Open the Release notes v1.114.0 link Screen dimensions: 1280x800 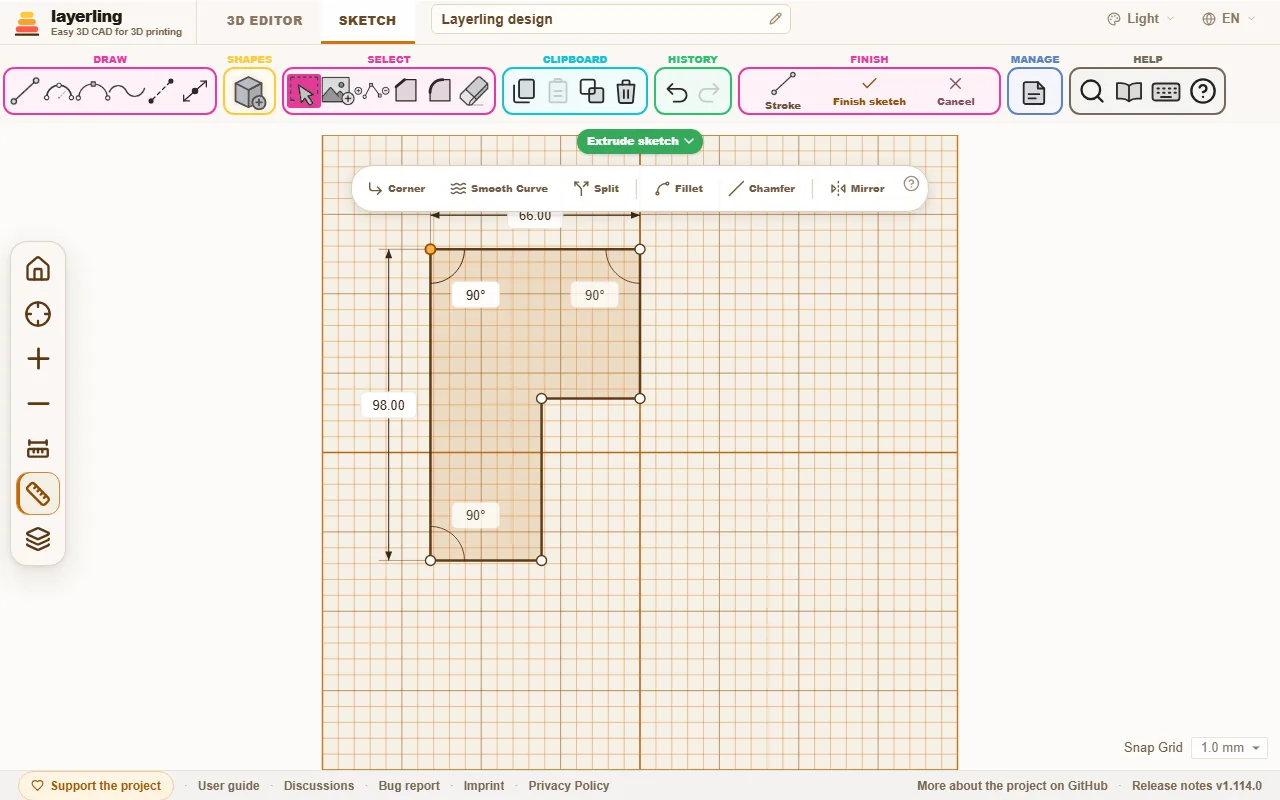[1197, 786]
